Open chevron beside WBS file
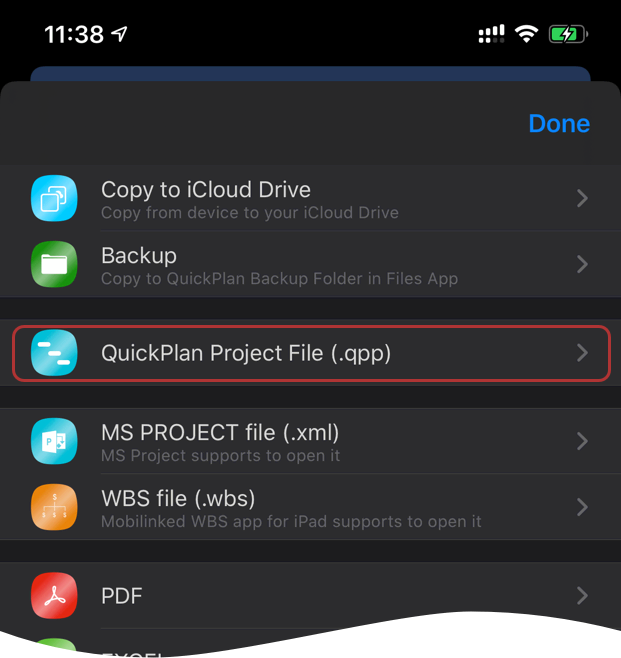Image resolution: width=621 pixels, height=658 pixels. (582, 507)
